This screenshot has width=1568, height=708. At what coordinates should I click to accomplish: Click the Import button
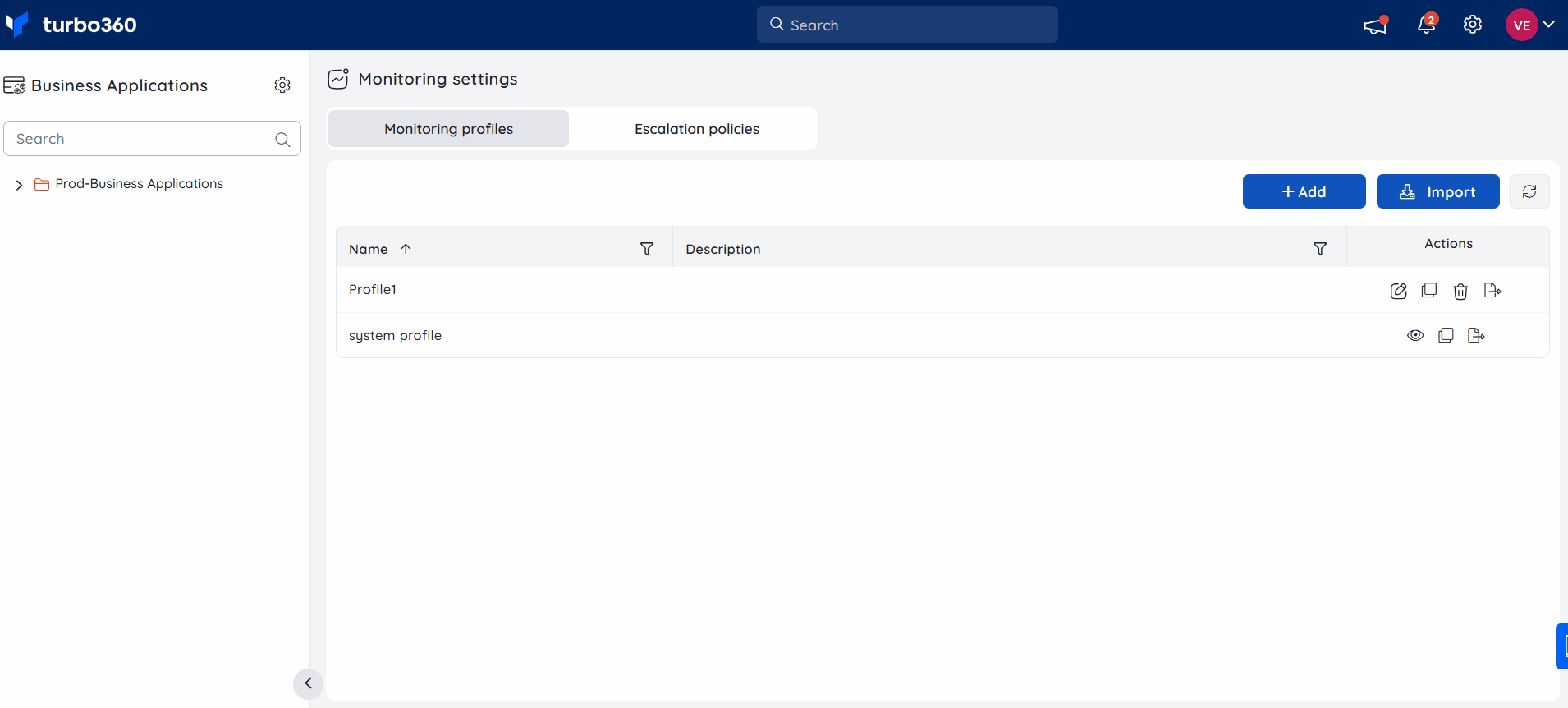(1437, 191)
